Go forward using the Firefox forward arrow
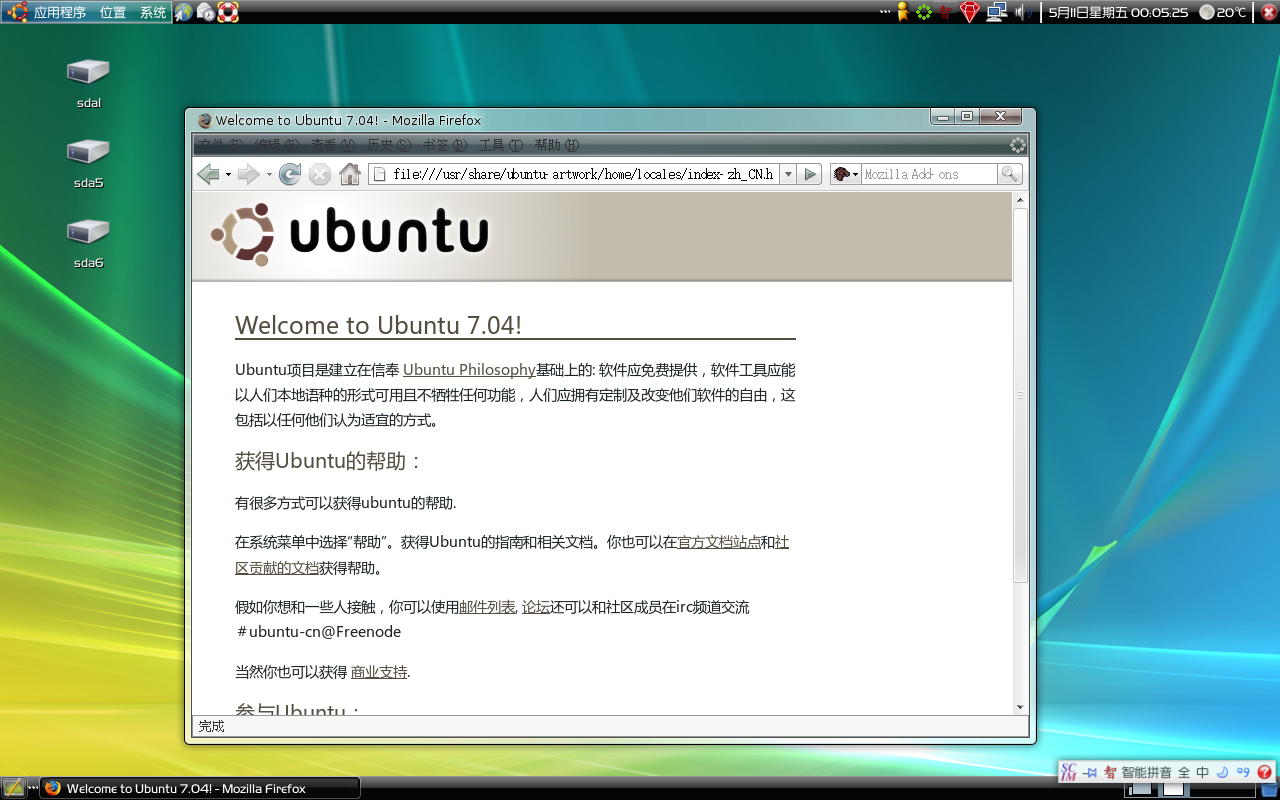Image resolution: width=1280 pixels, height=800 pixels. (249, 174)
